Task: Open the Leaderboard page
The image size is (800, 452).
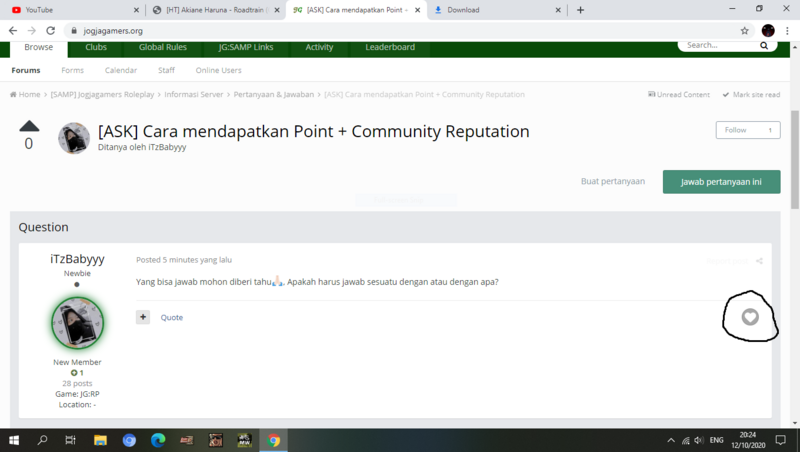Action: pos(390,47)
